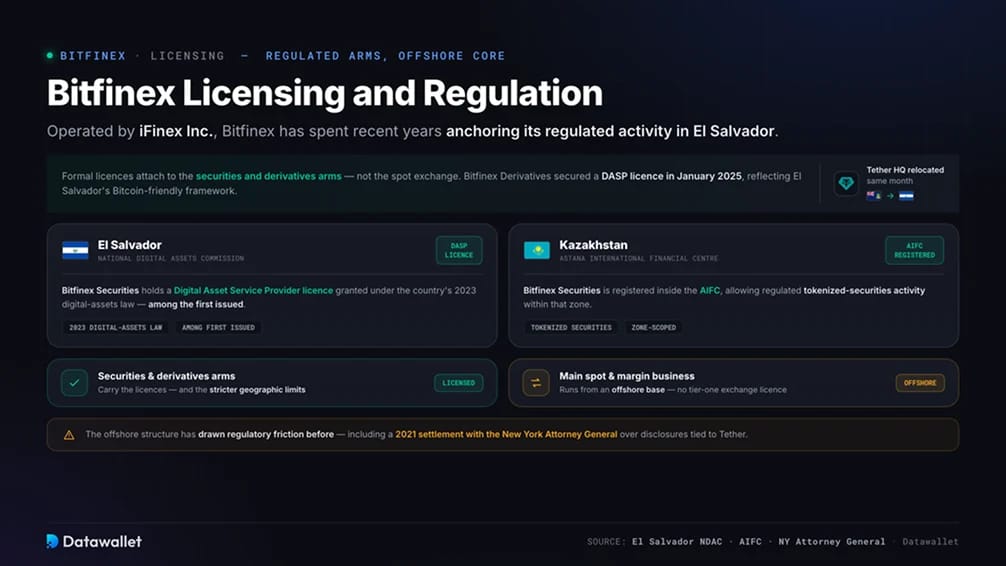
Task: Click the AIFC REGISTERED badge
Action: [914, 250]
